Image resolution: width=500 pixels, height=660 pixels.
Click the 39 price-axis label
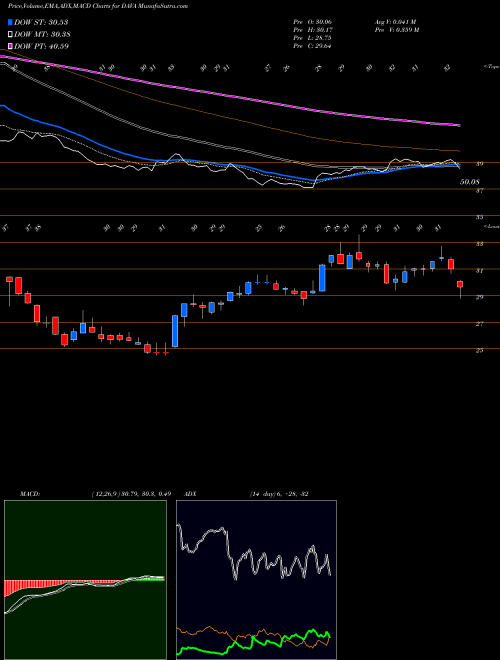(x=479, y=164)
